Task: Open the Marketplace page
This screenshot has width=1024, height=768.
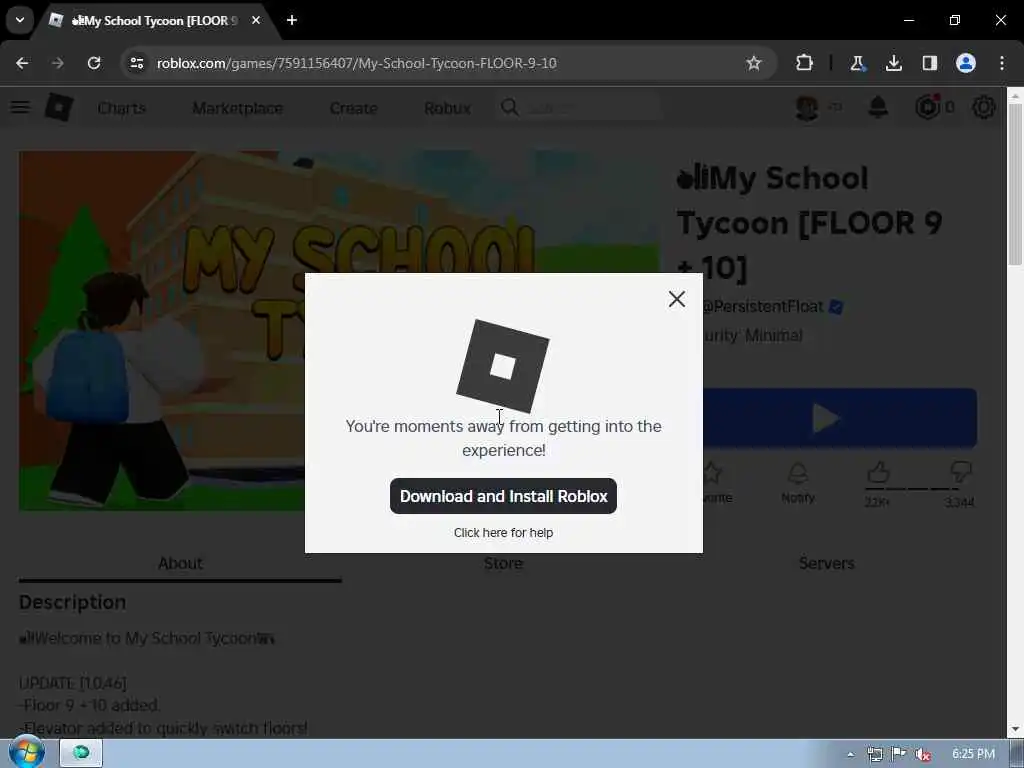Action: [237, 108]
